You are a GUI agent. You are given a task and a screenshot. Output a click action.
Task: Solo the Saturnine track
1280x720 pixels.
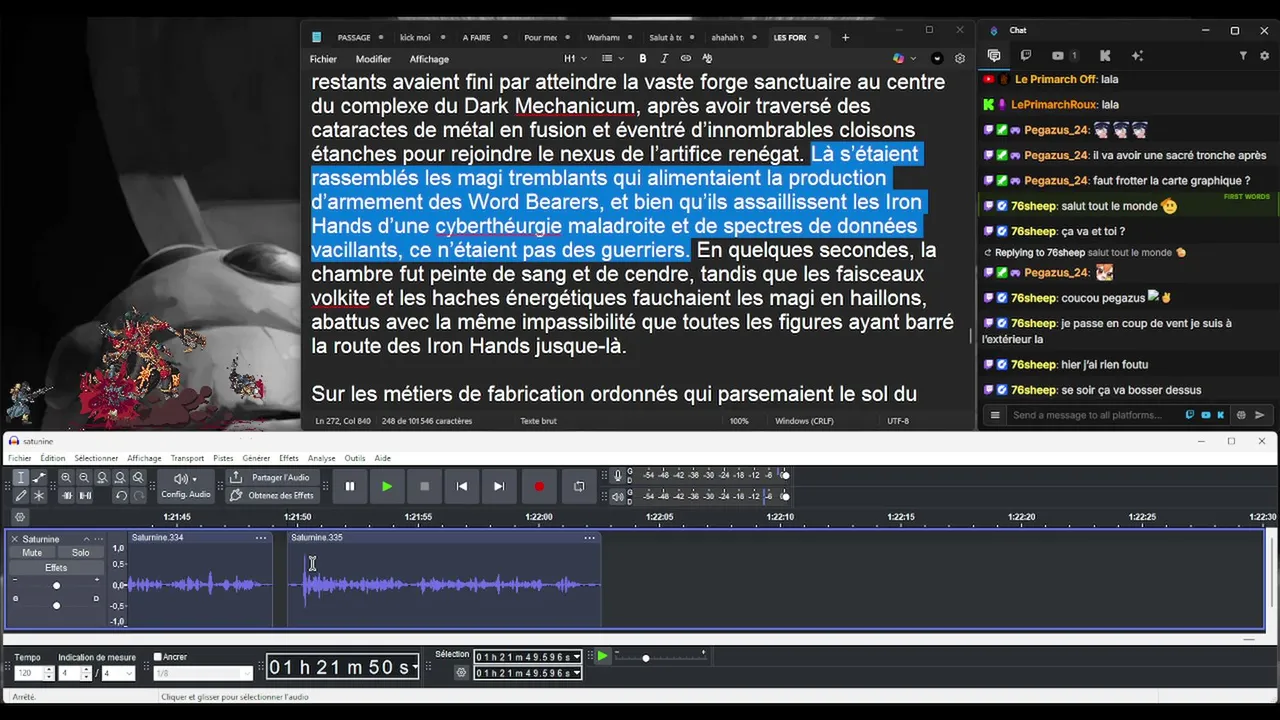pyautogui.click(x=80, y=553)
